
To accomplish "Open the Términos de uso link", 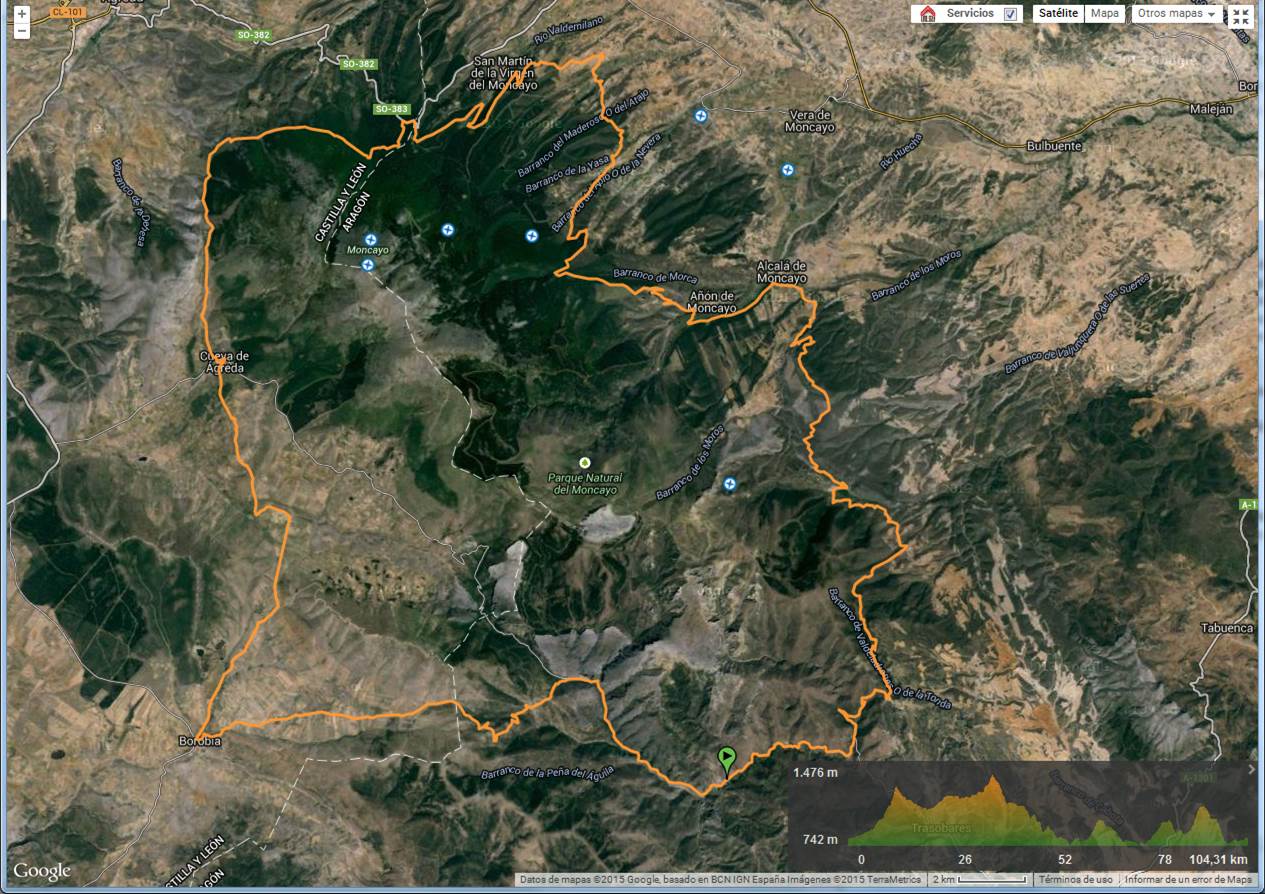I will coord(1074,880).
